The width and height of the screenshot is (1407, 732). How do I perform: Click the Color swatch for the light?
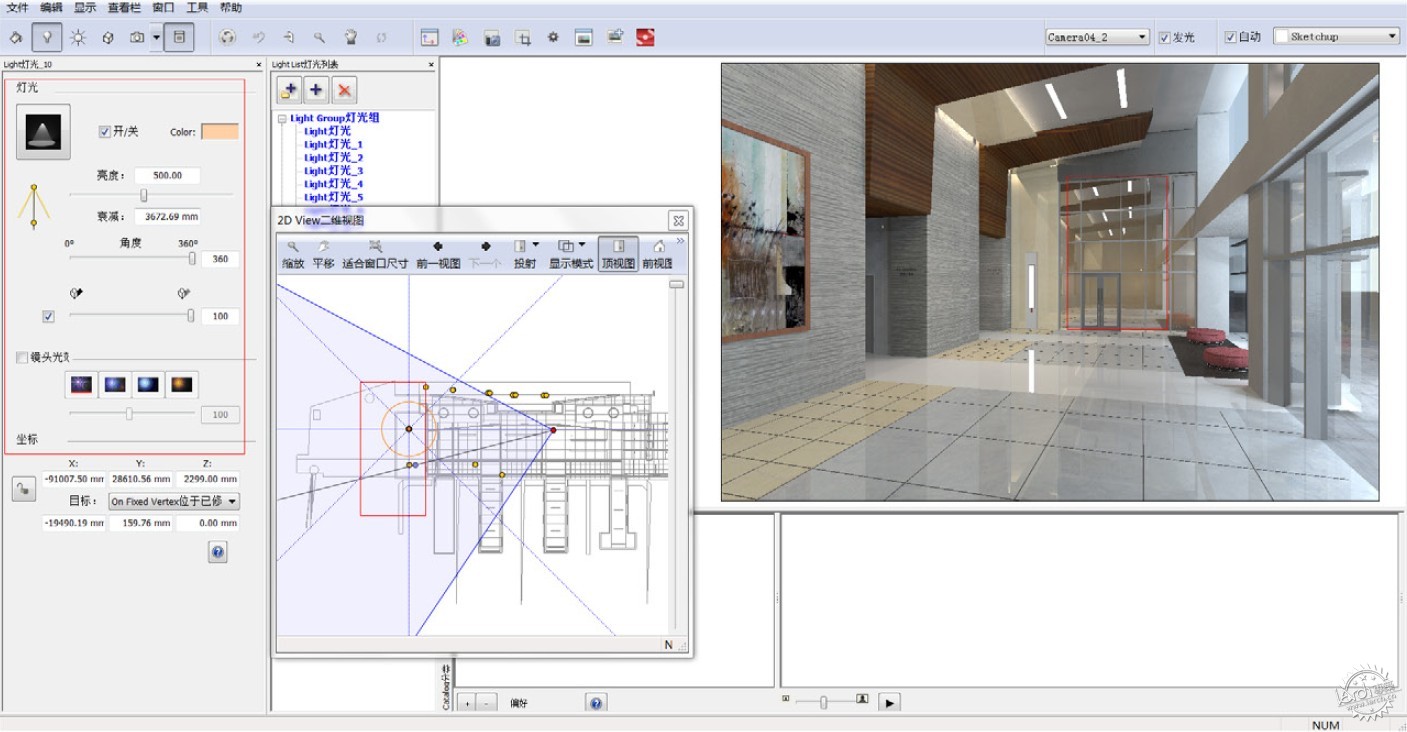220,132
